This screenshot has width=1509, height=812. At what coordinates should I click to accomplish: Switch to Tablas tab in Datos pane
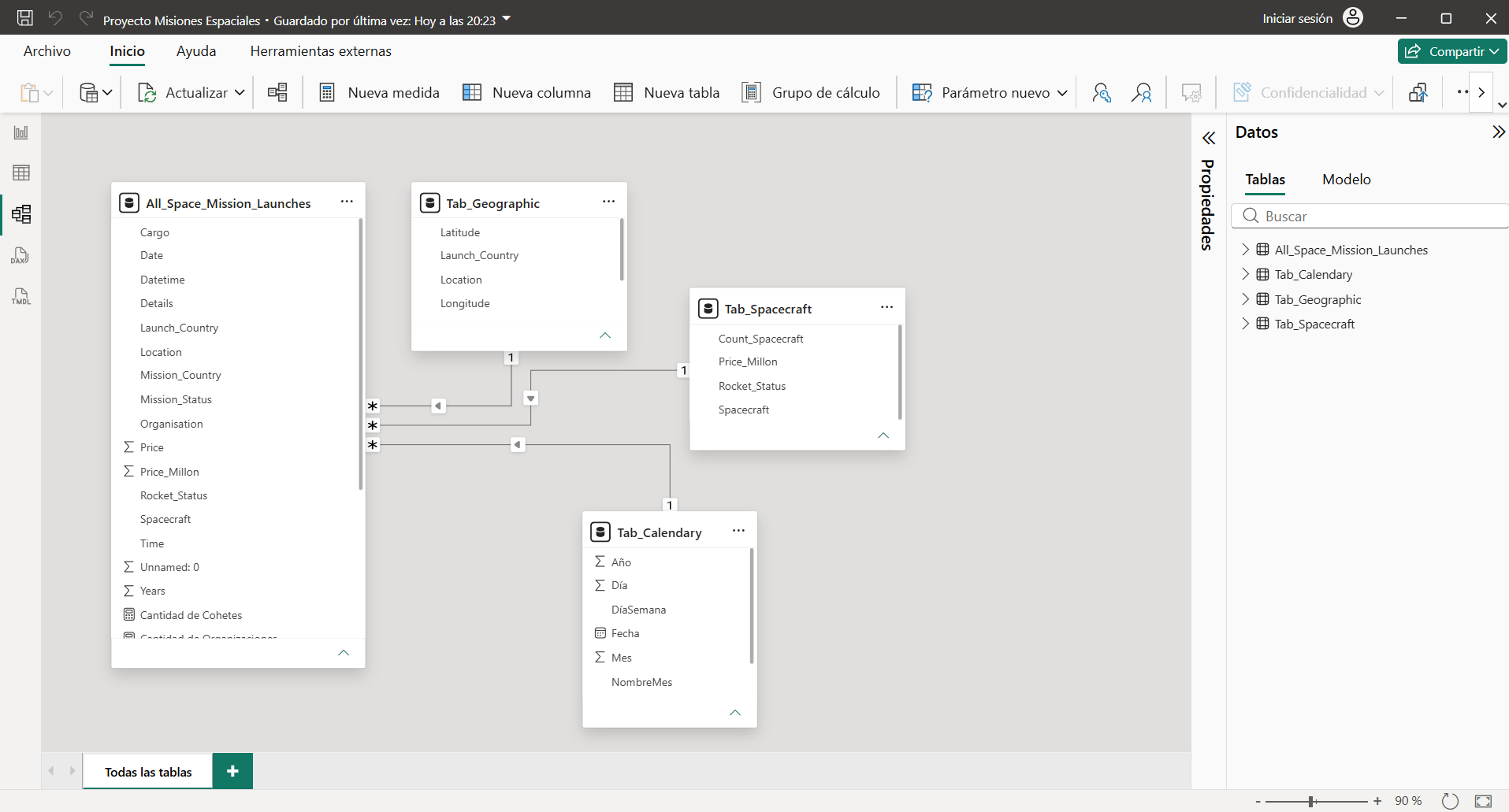pyautogui.click(x=1265, y=180)
